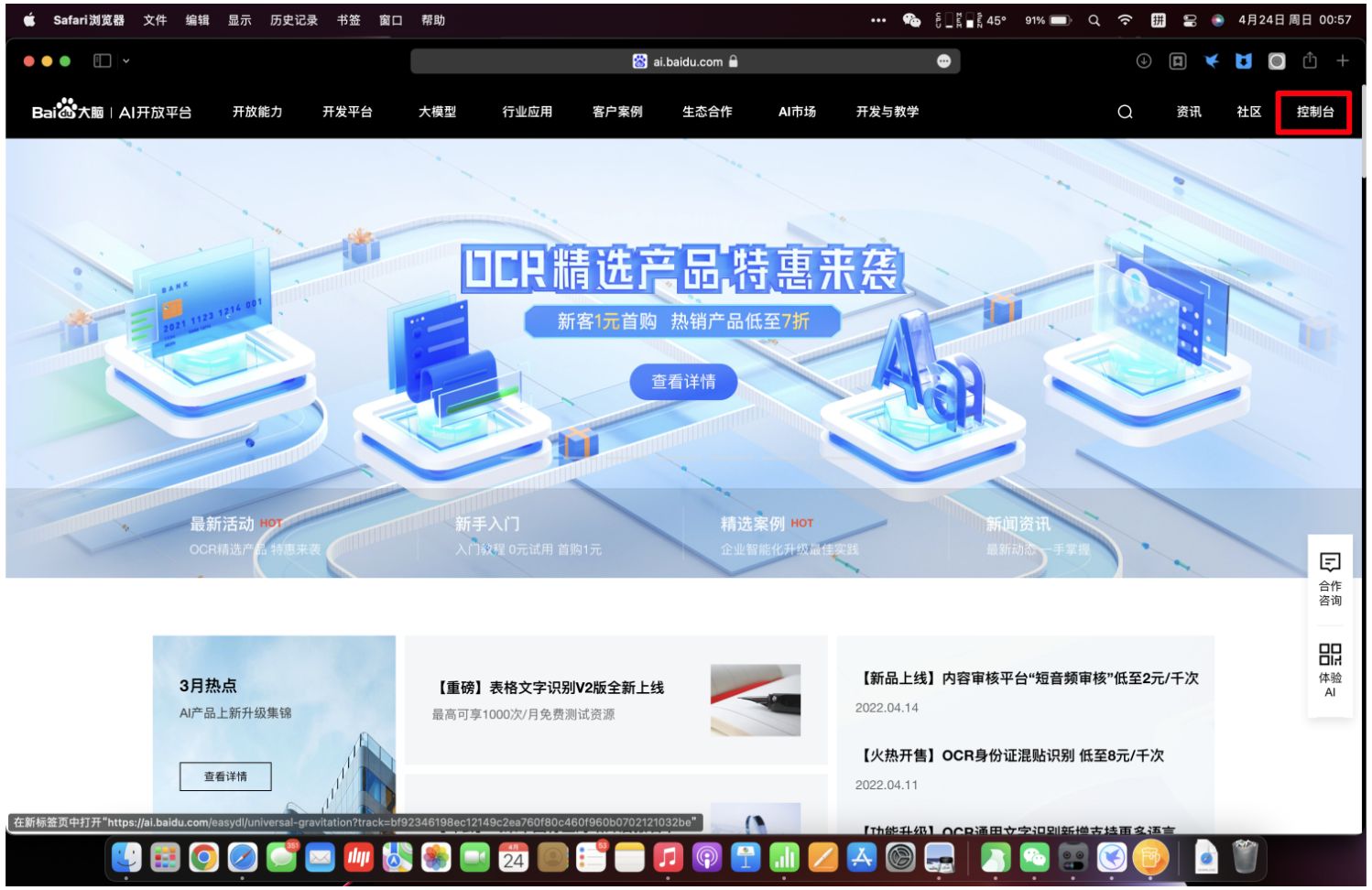
Task: Click the page vertical scrollbar
Action: click(x=1365, y=133)
